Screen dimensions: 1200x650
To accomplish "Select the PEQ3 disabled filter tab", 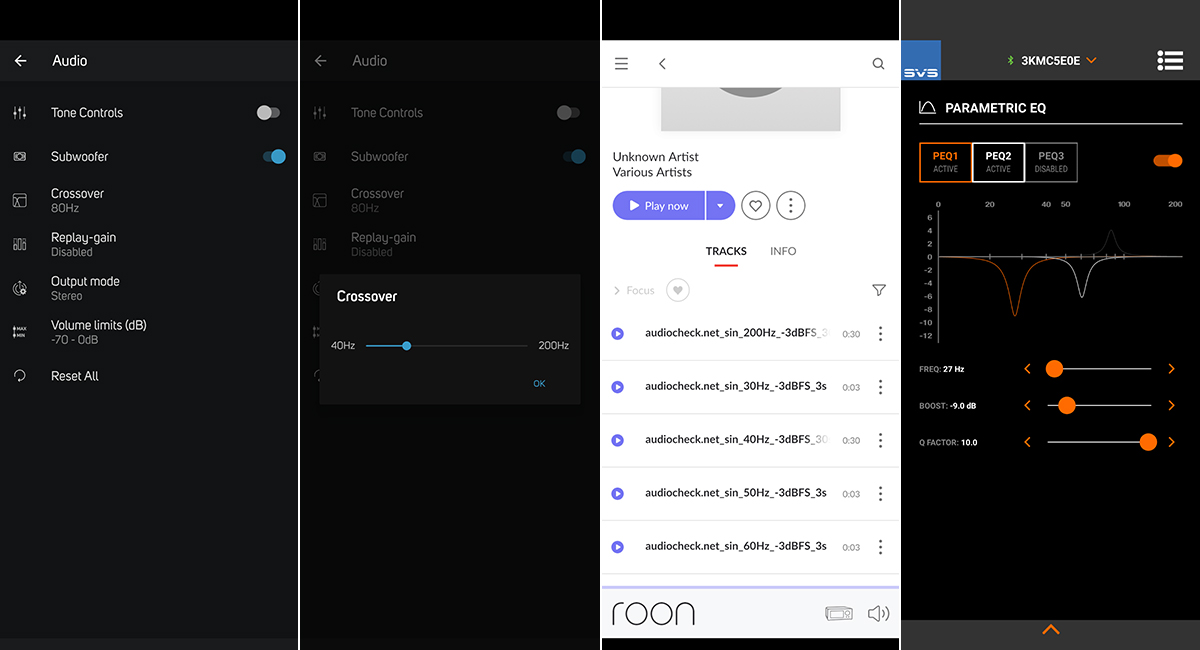I will [1051, 162].
